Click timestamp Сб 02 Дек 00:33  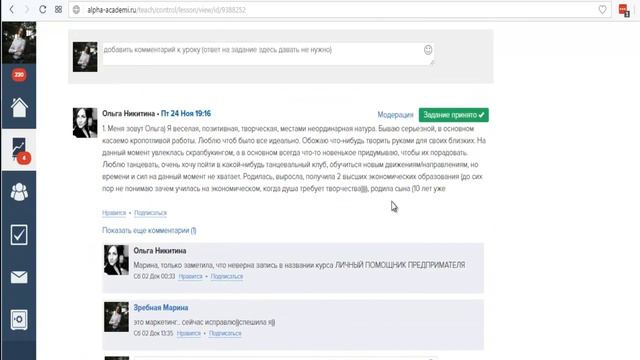[154, 276]
